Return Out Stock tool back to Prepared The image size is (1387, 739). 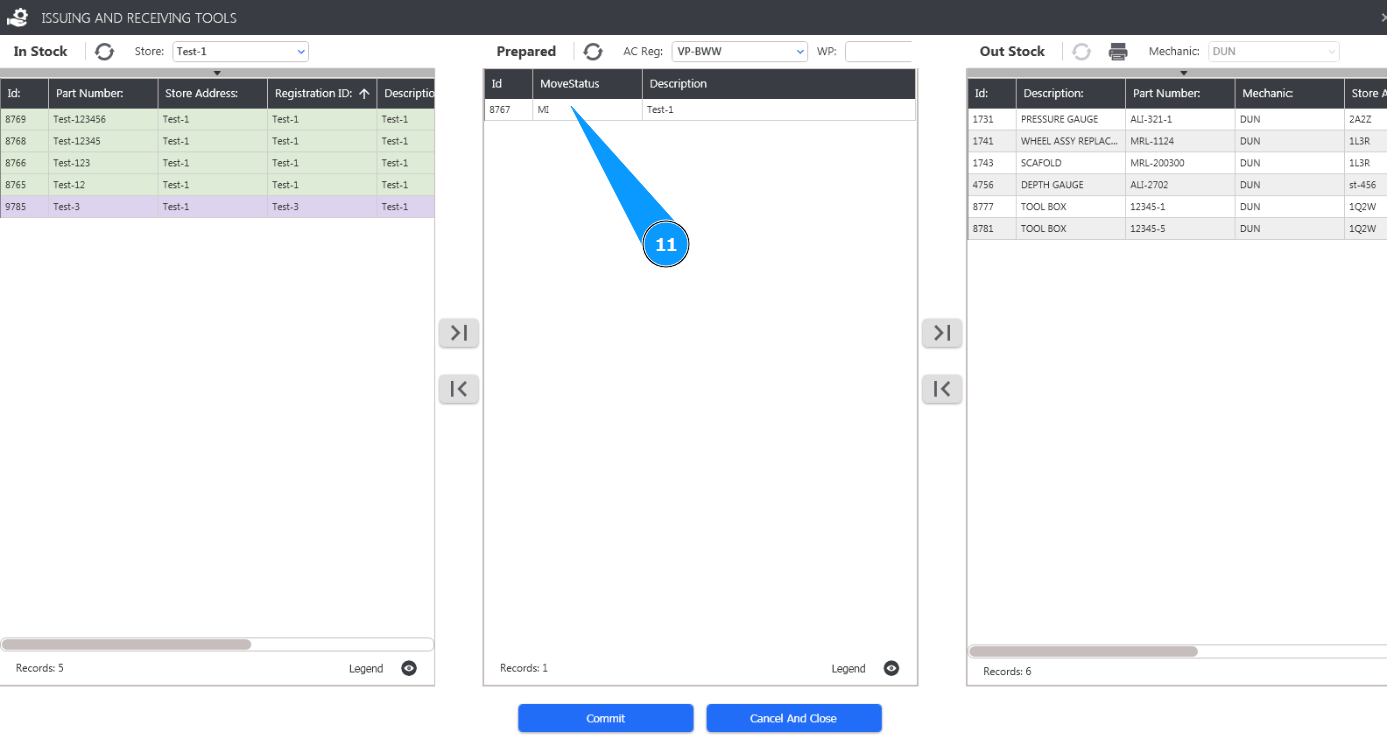pos(942,389)
